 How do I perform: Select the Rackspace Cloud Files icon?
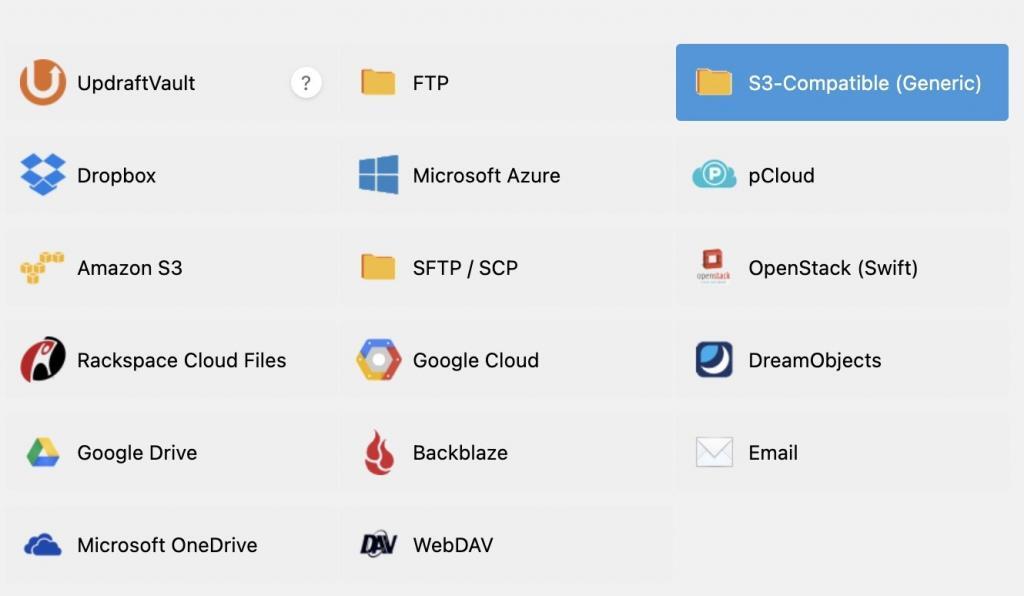coord(42,360)
